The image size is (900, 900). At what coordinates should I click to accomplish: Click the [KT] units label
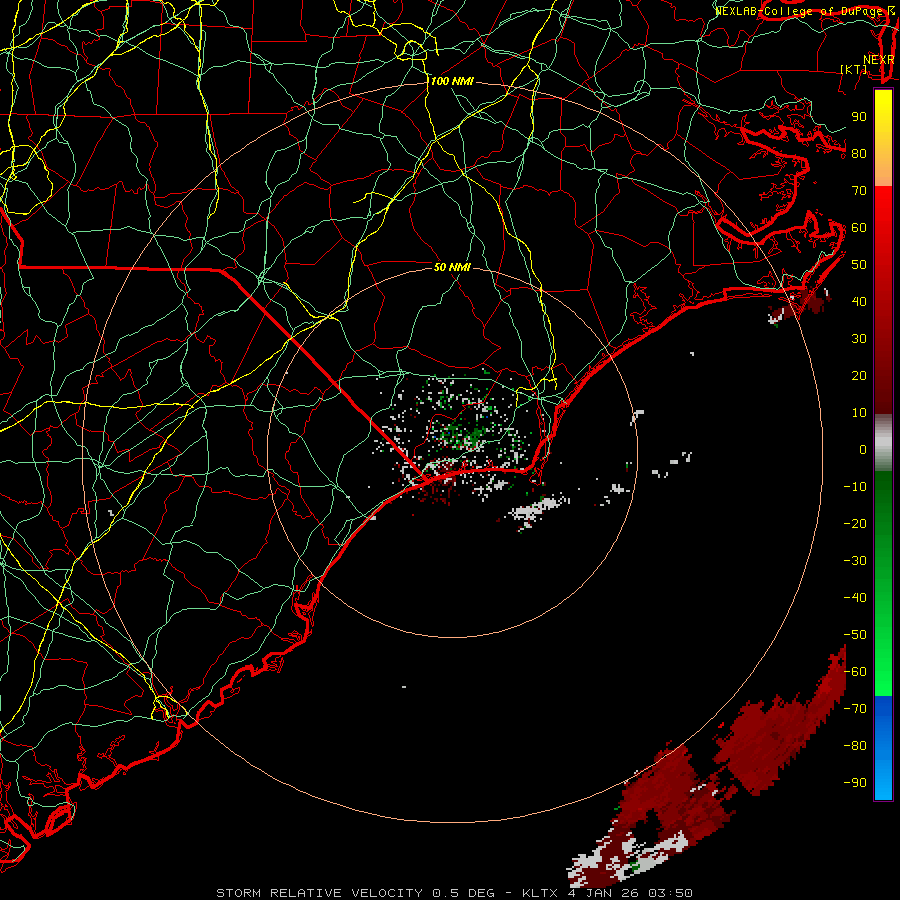click(854, 69)
